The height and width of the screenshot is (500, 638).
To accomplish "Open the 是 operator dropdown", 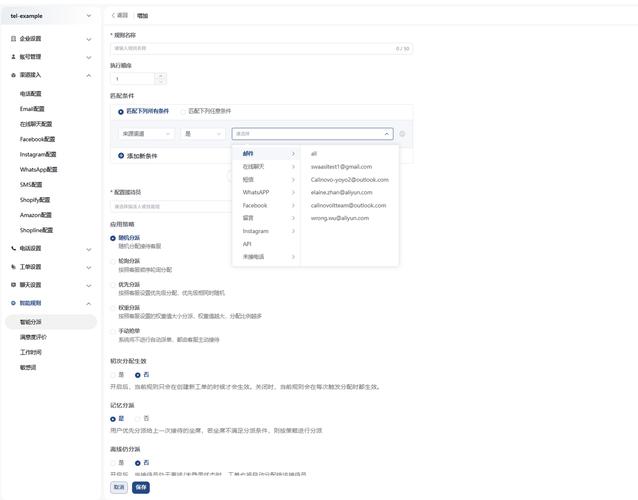I will point(203,134).
